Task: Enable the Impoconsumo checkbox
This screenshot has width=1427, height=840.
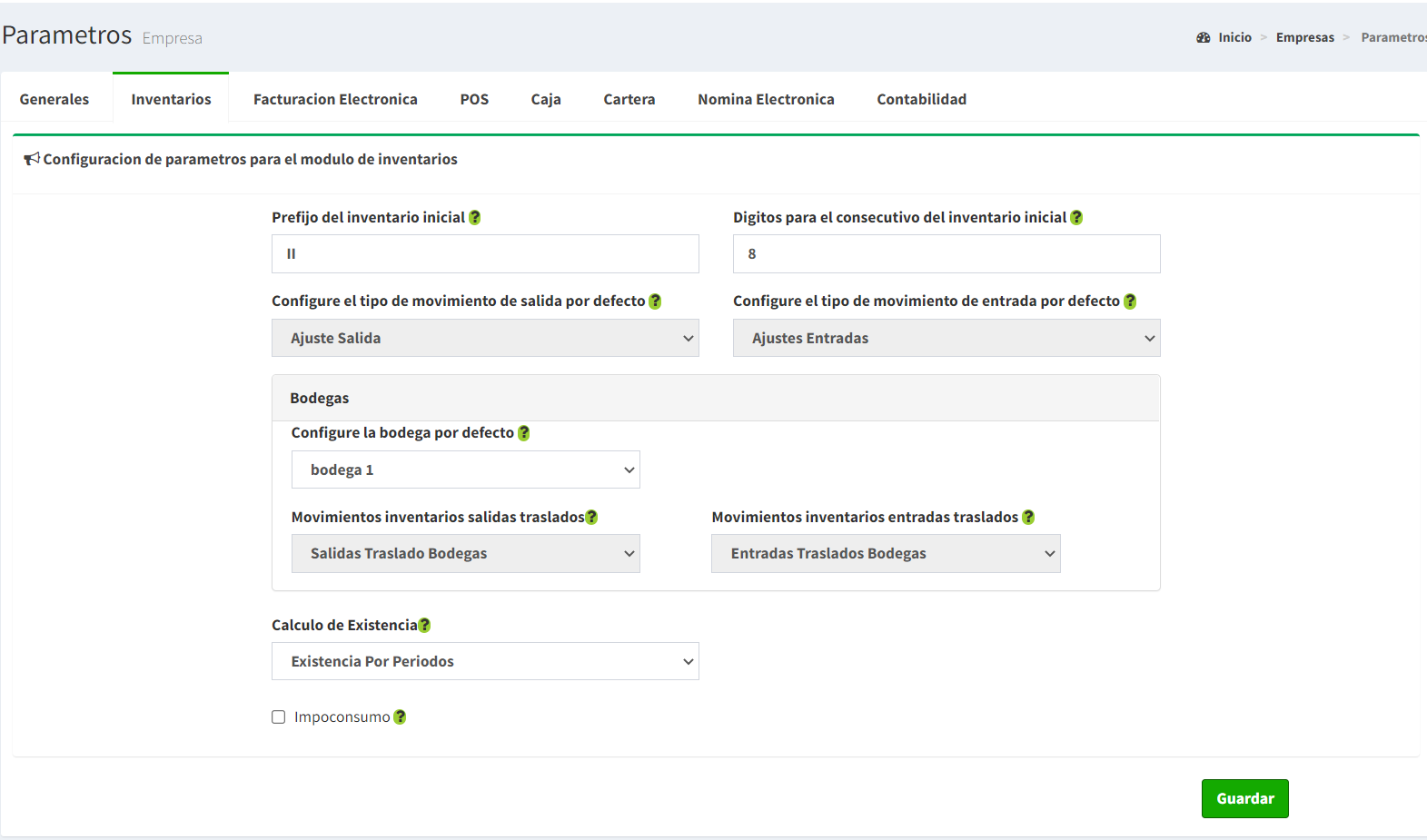Action: (279, 717)
